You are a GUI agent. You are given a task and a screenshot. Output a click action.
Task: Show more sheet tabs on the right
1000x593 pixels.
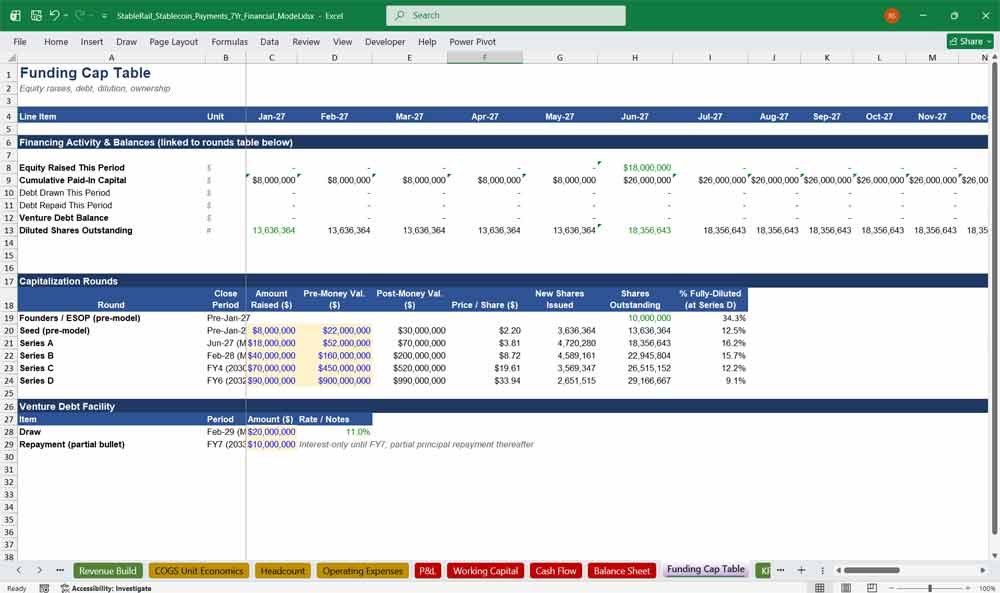coord(781,570)
